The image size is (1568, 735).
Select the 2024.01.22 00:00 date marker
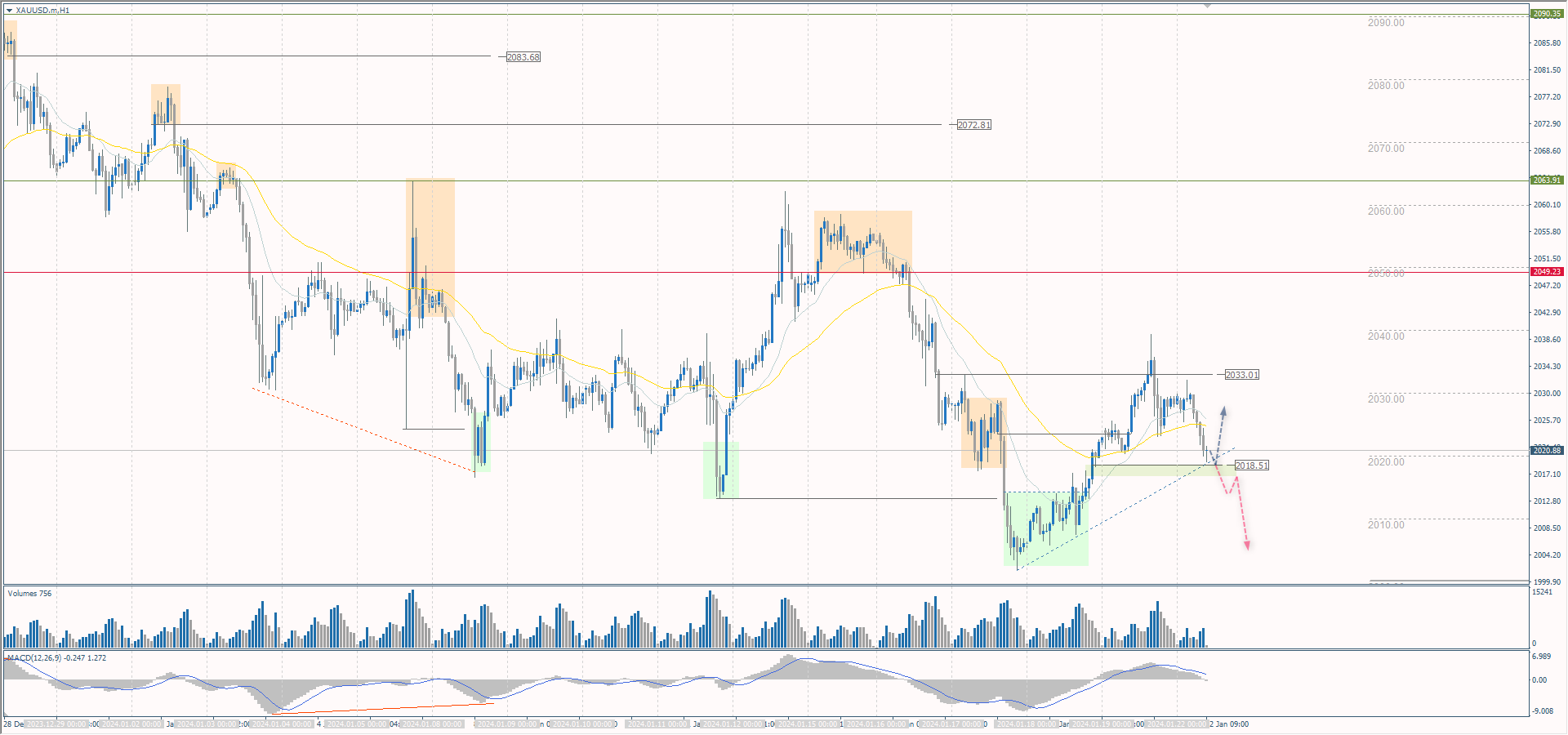click(1178, 724)
